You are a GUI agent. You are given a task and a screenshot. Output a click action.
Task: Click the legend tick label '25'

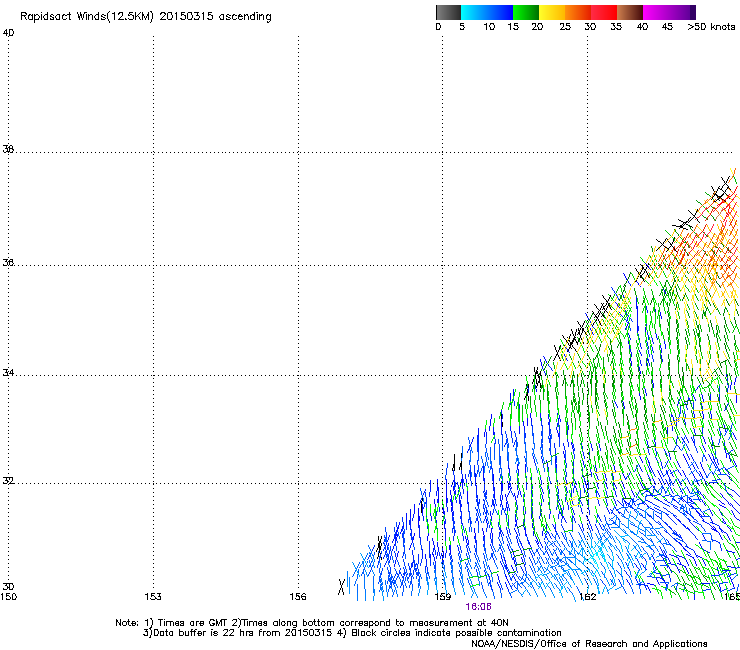565,26
